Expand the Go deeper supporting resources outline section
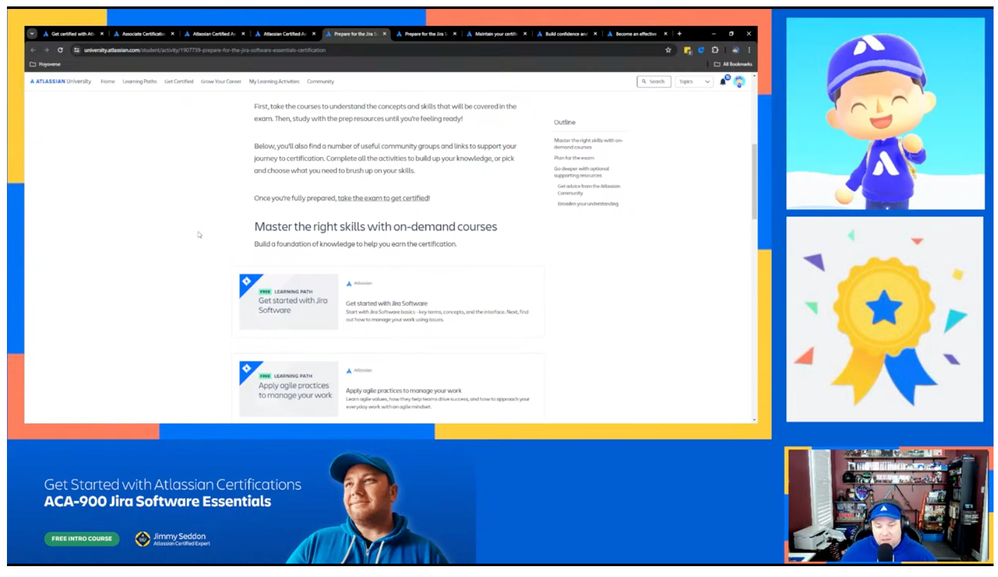This screenshot has height=577, width=998. [x=582, y=171]
